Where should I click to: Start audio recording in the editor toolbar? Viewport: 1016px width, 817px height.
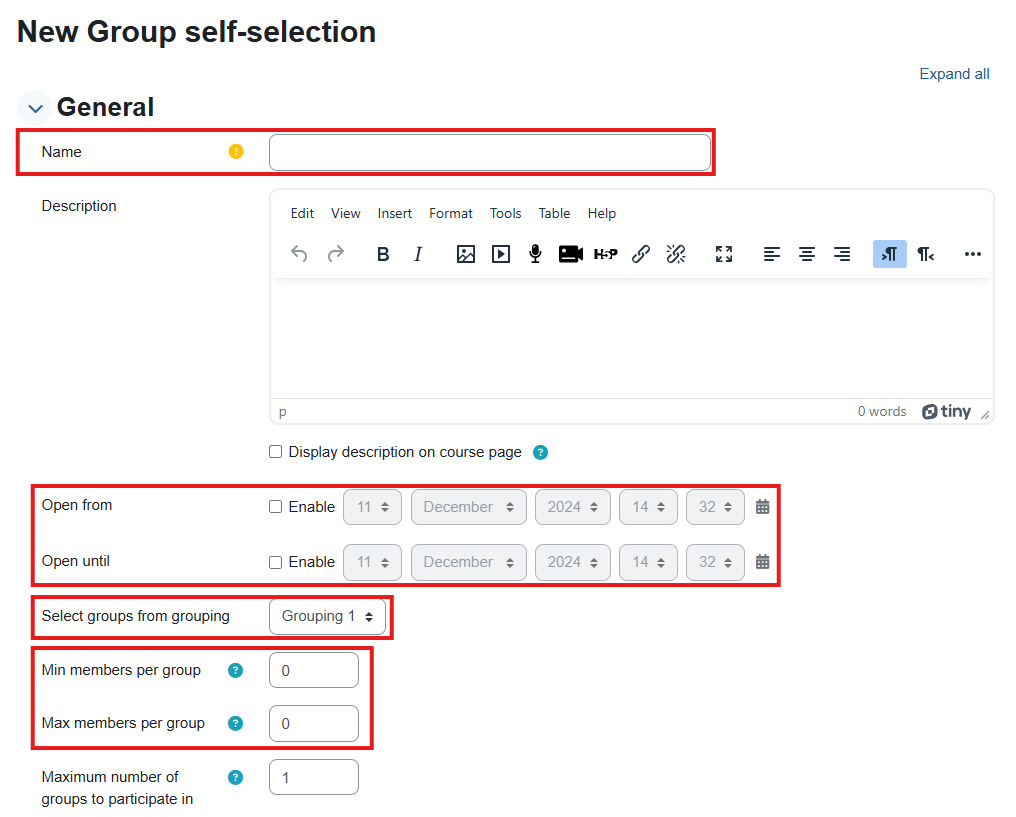point(535,254)
